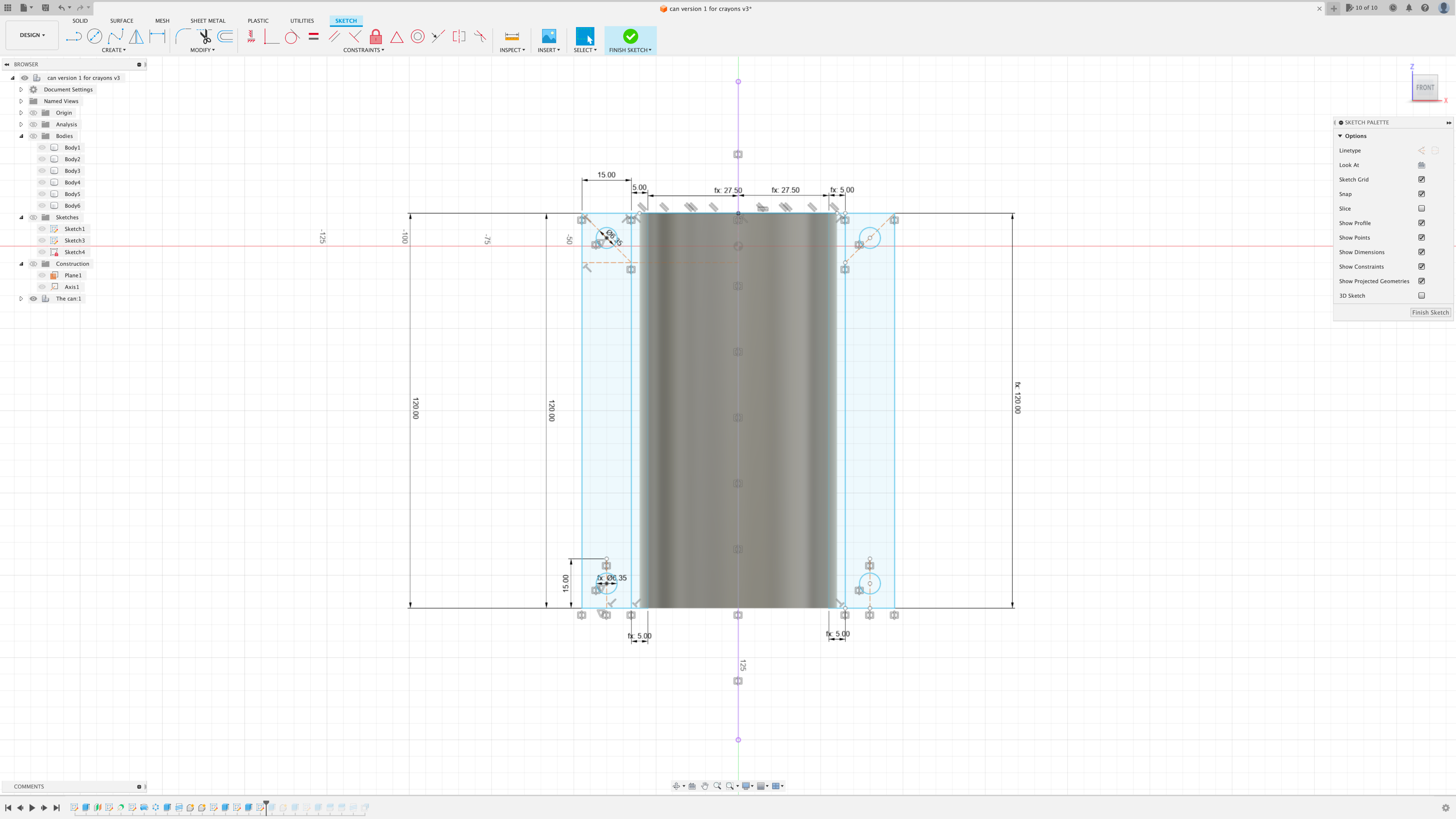Image resolution: width=1456 pixels, height=819 pixels.
Task: Collapse the Options section in Sketch Palette
Action: tap(1340, 136)
